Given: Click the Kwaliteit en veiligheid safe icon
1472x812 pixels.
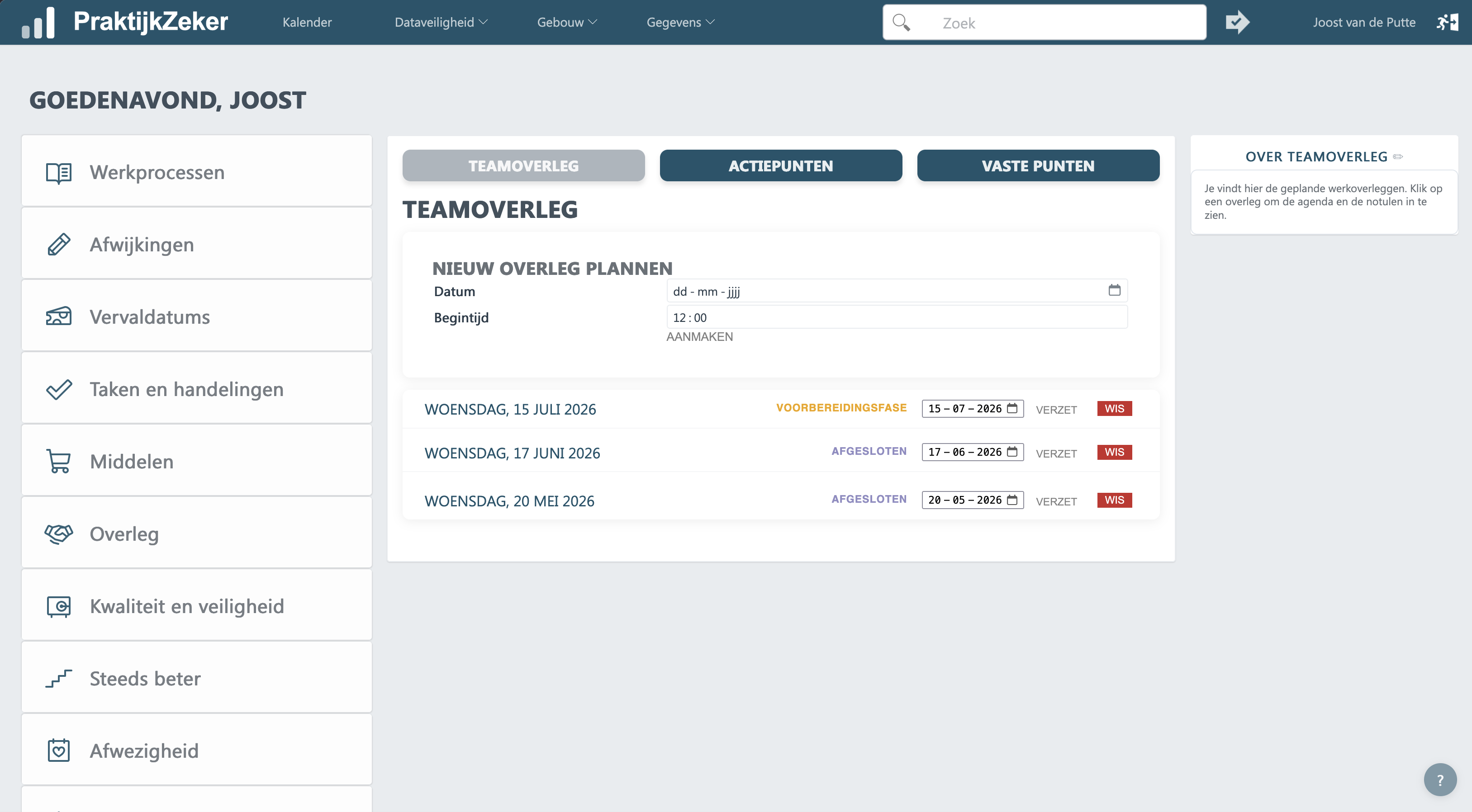Looking at the screenshot, I should coord(59,606).
